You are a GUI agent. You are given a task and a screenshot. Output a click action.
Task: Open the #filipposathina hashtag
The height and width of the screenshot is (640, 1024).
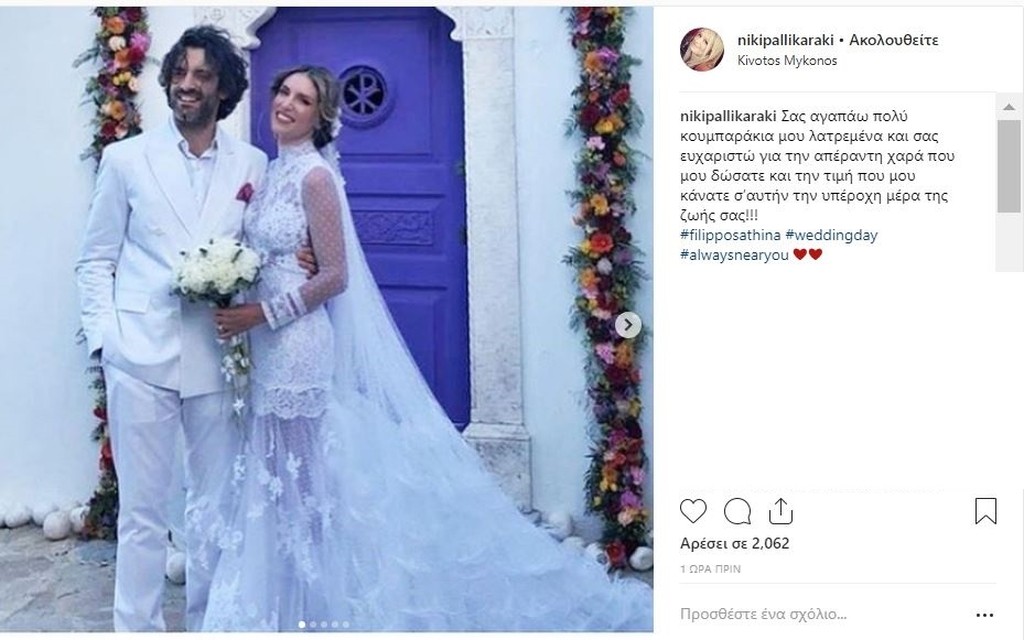pos(730,235)
